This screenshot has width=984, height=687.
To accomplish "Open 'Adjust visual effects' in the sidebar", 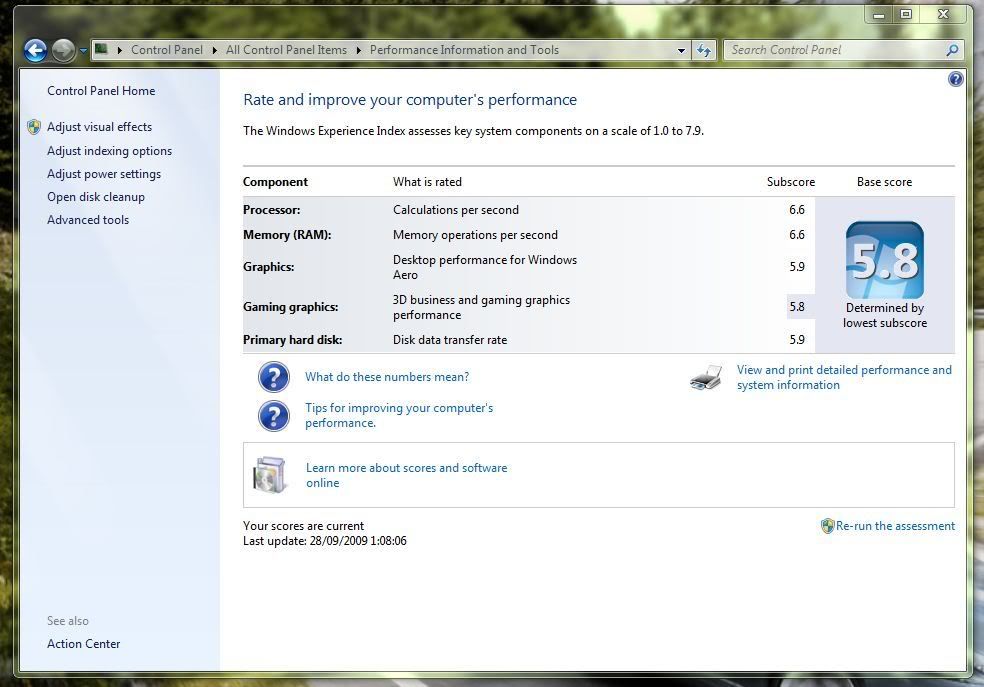I will click(99, 127).
